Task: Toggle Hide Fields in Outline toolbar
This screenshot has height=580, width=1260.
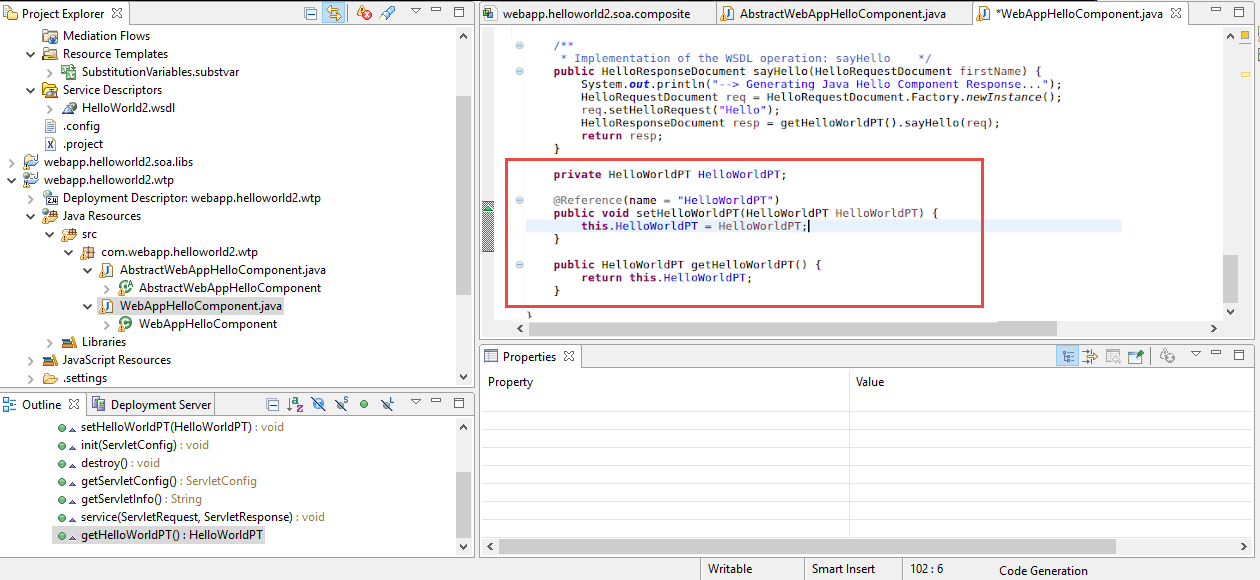Action: [x=318, y=405]
